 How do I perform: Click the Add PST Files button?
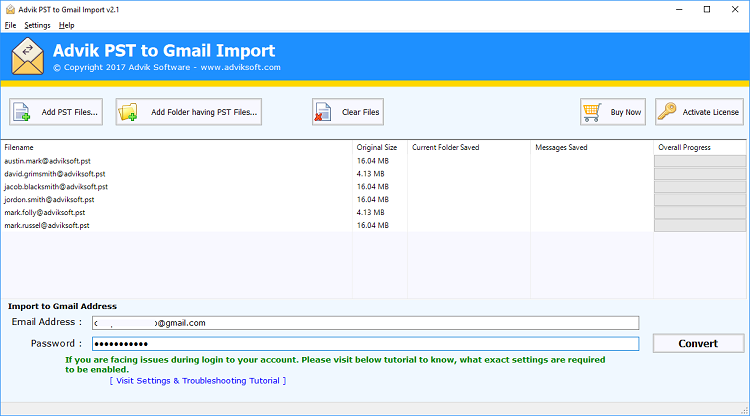tap(56, 112)
